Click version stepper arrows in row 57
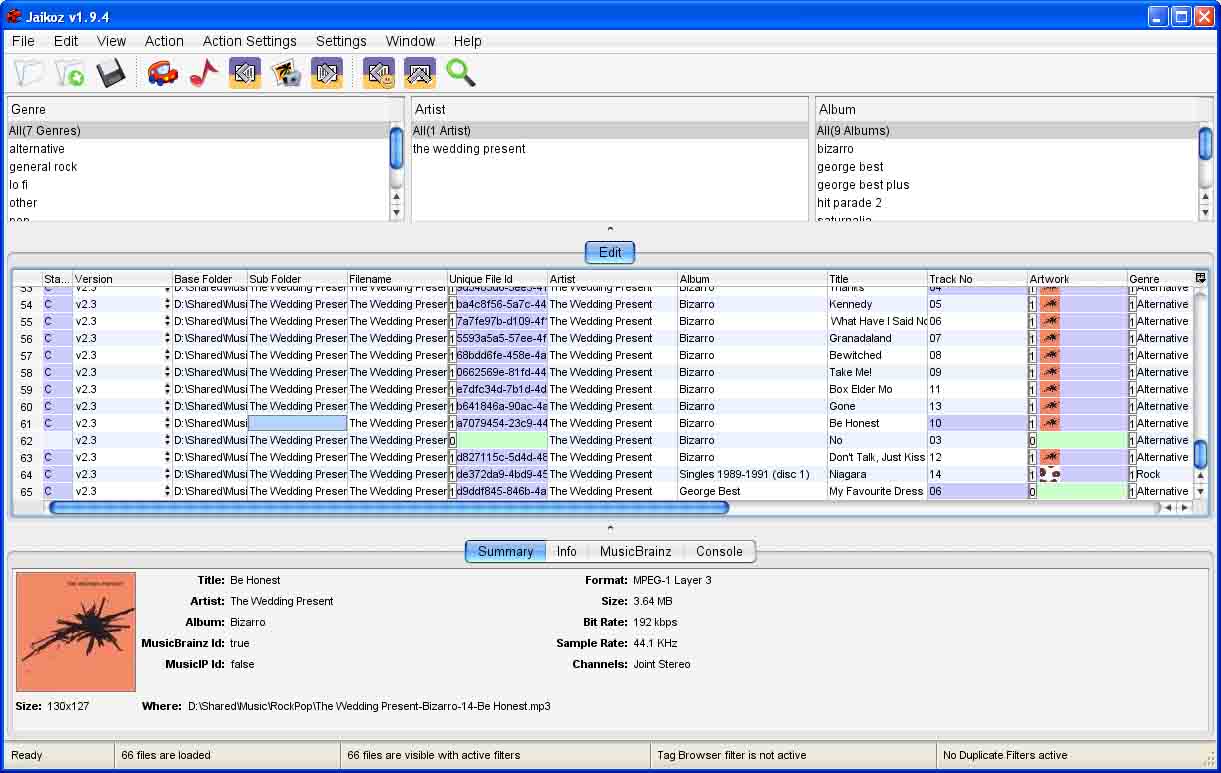1221x773 pixels. 167,355
